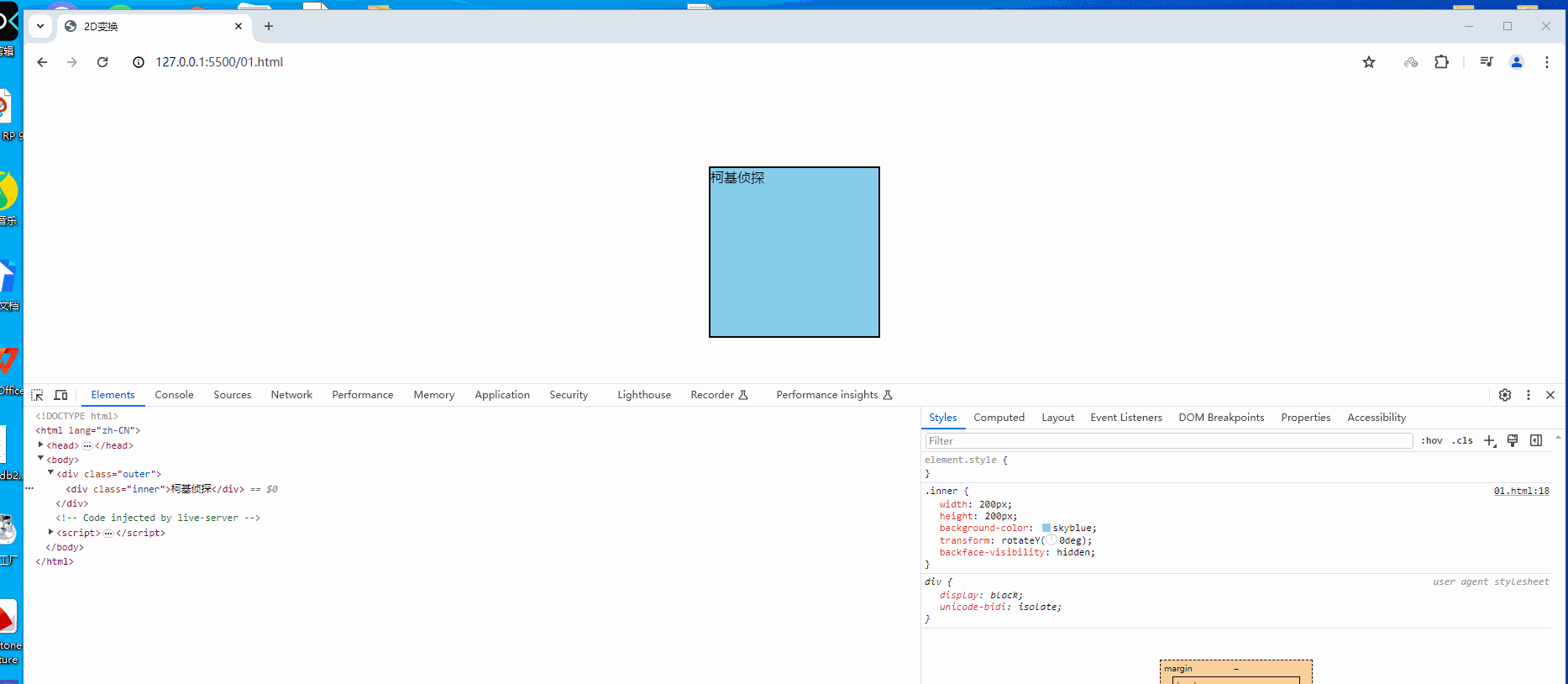
Task: Select the Computed sidebar tab
Action: click(999, 418)
